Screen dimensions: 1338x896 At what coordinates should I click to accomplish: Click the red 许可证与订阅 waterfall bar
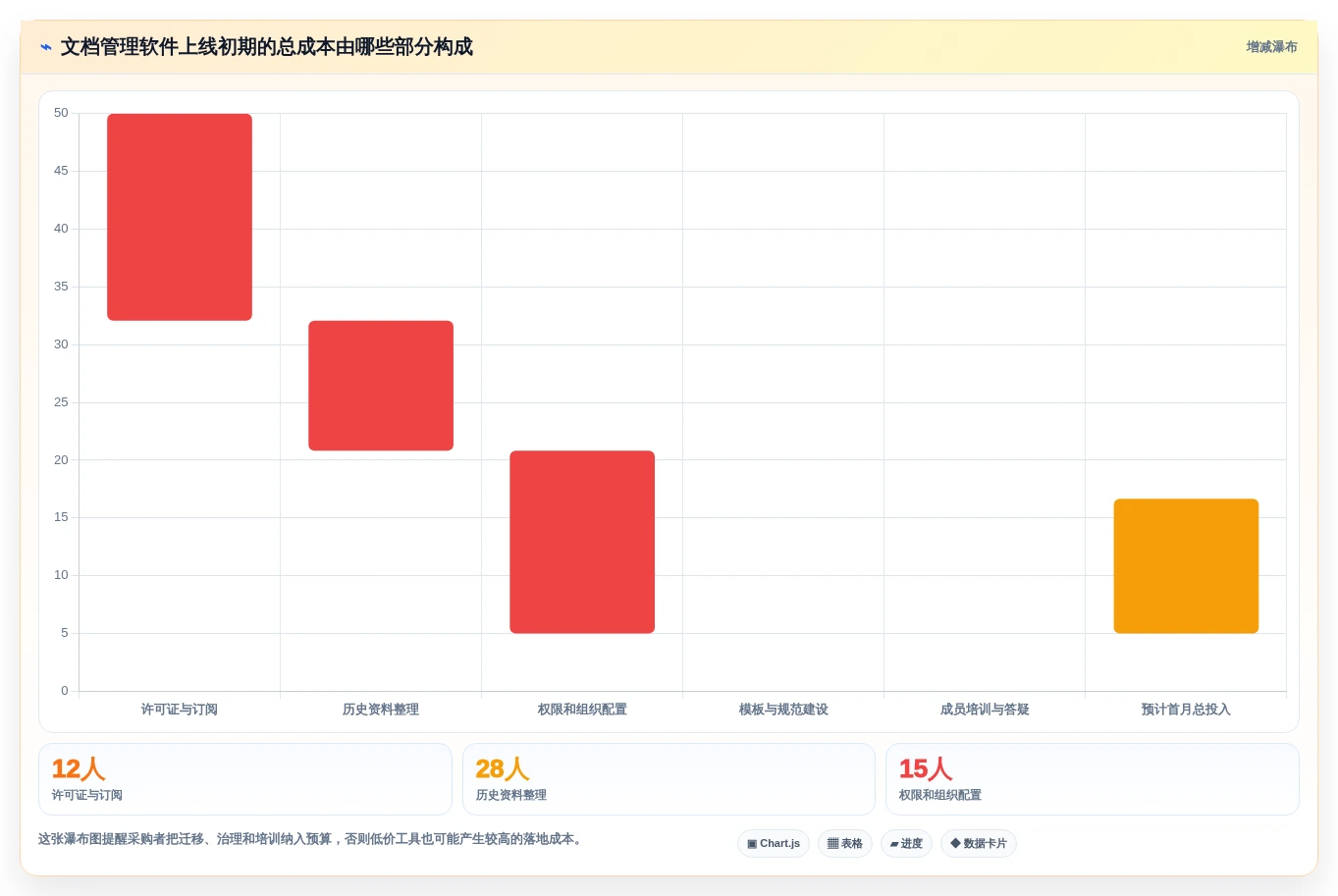tap(180, 217)
